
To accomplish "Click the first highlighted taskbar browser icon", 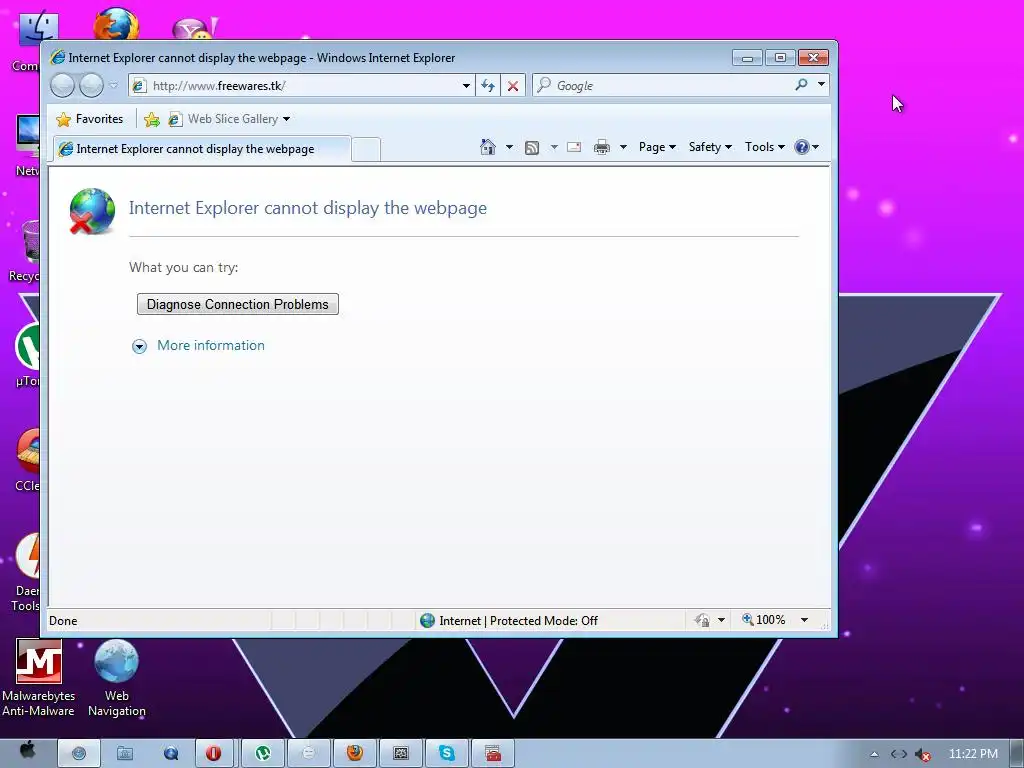I will [x=79, y=754].
